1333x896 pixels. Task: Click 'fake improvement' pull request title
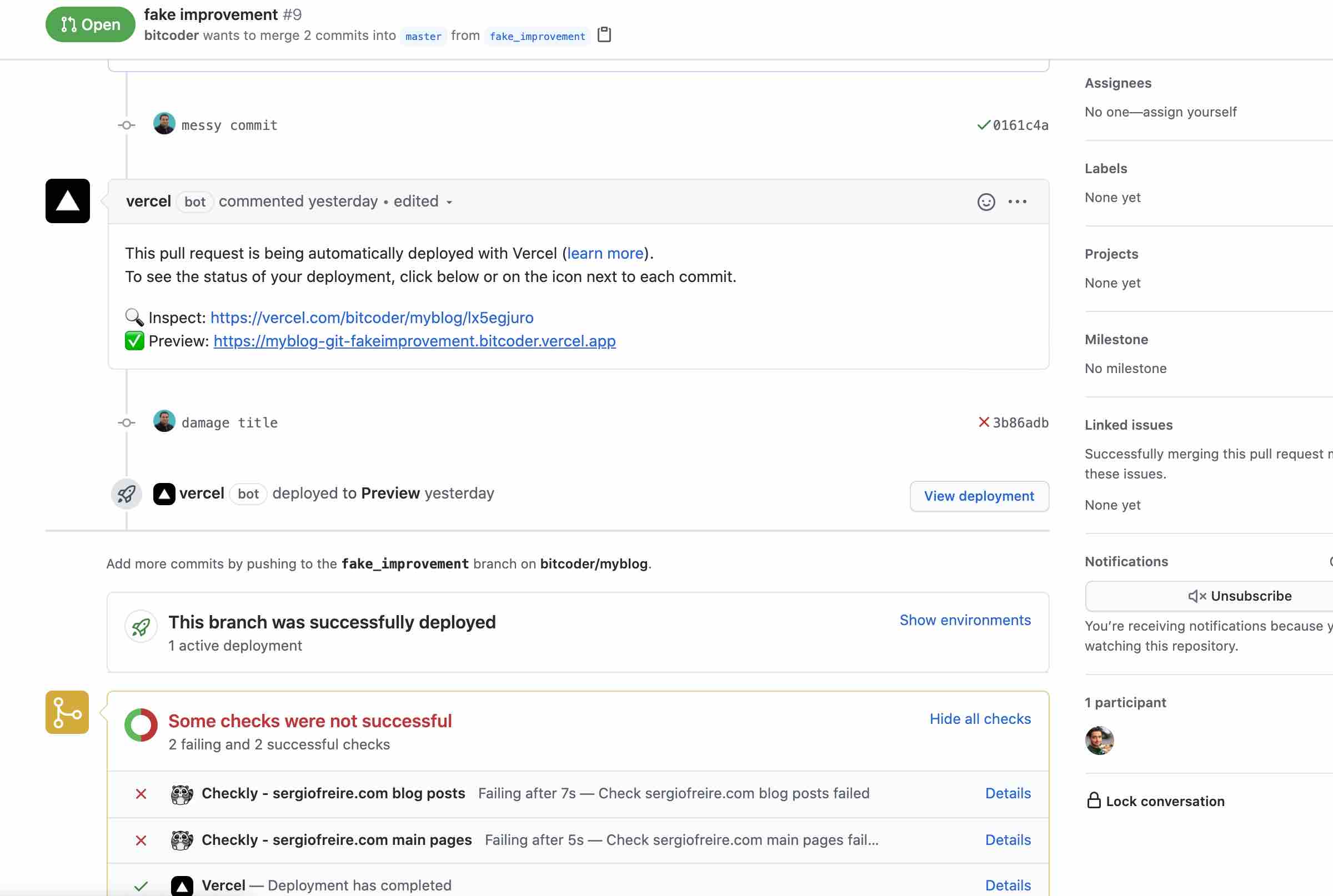click(211, 14)
